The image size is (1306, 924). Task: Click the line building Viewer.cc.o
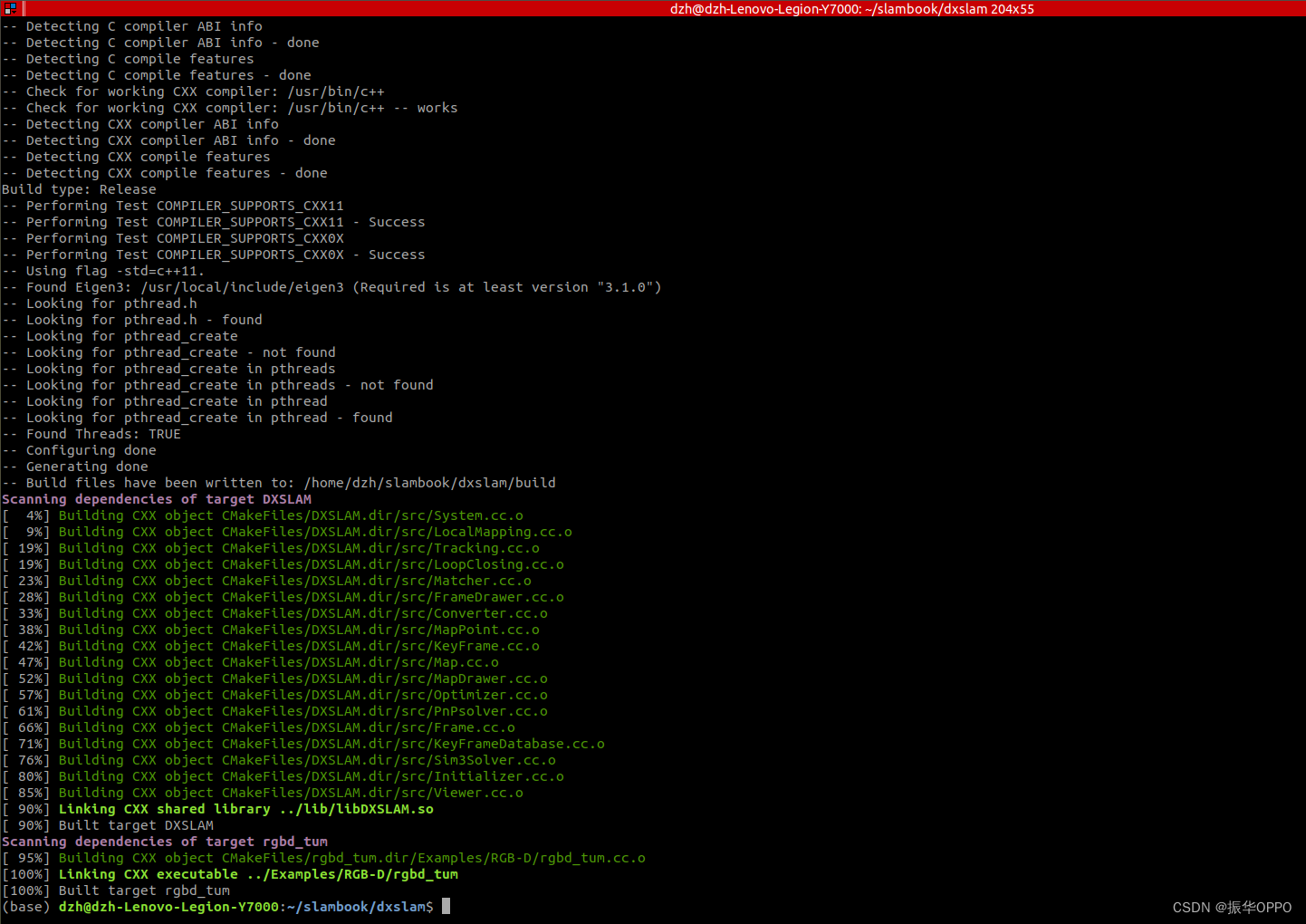[x=263, y=793]
